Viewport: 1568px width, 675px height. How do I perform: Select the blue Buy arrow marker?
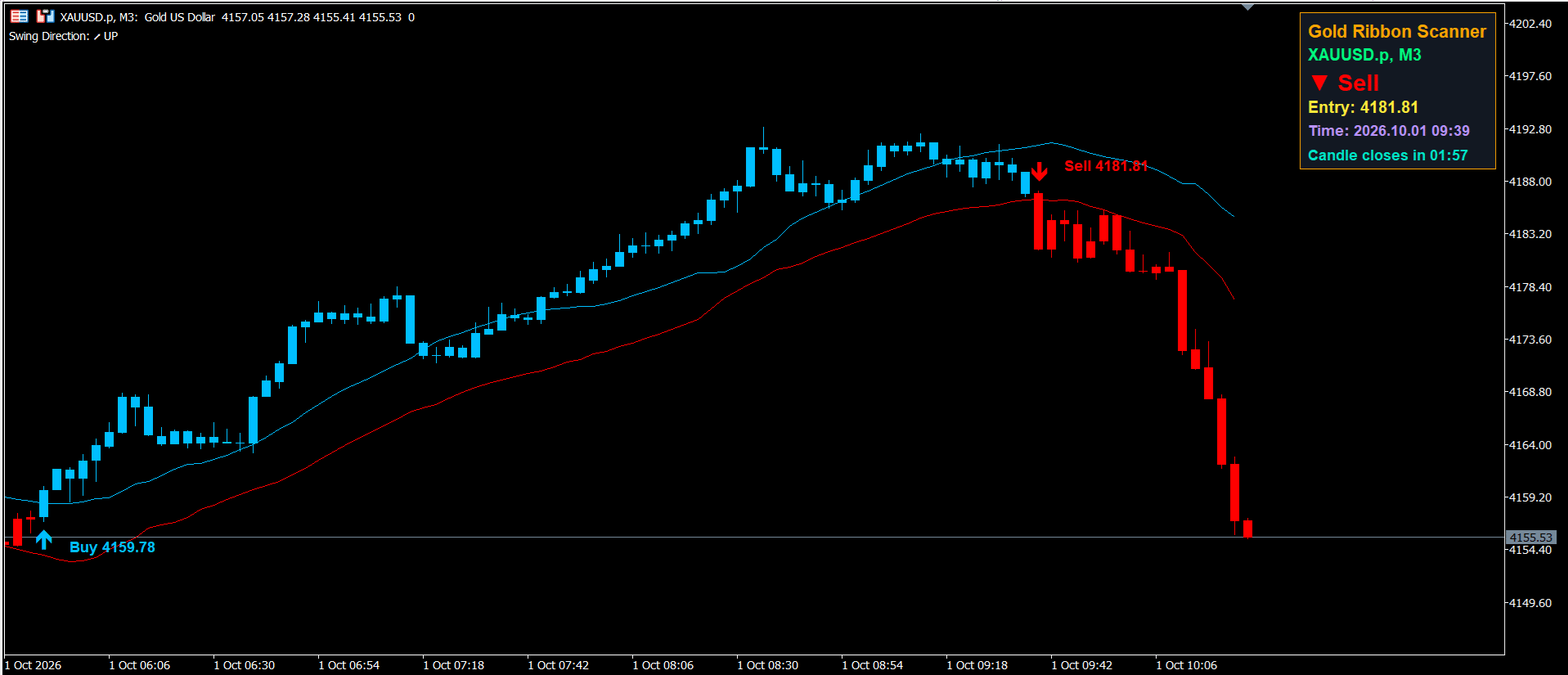coord(43,540)
